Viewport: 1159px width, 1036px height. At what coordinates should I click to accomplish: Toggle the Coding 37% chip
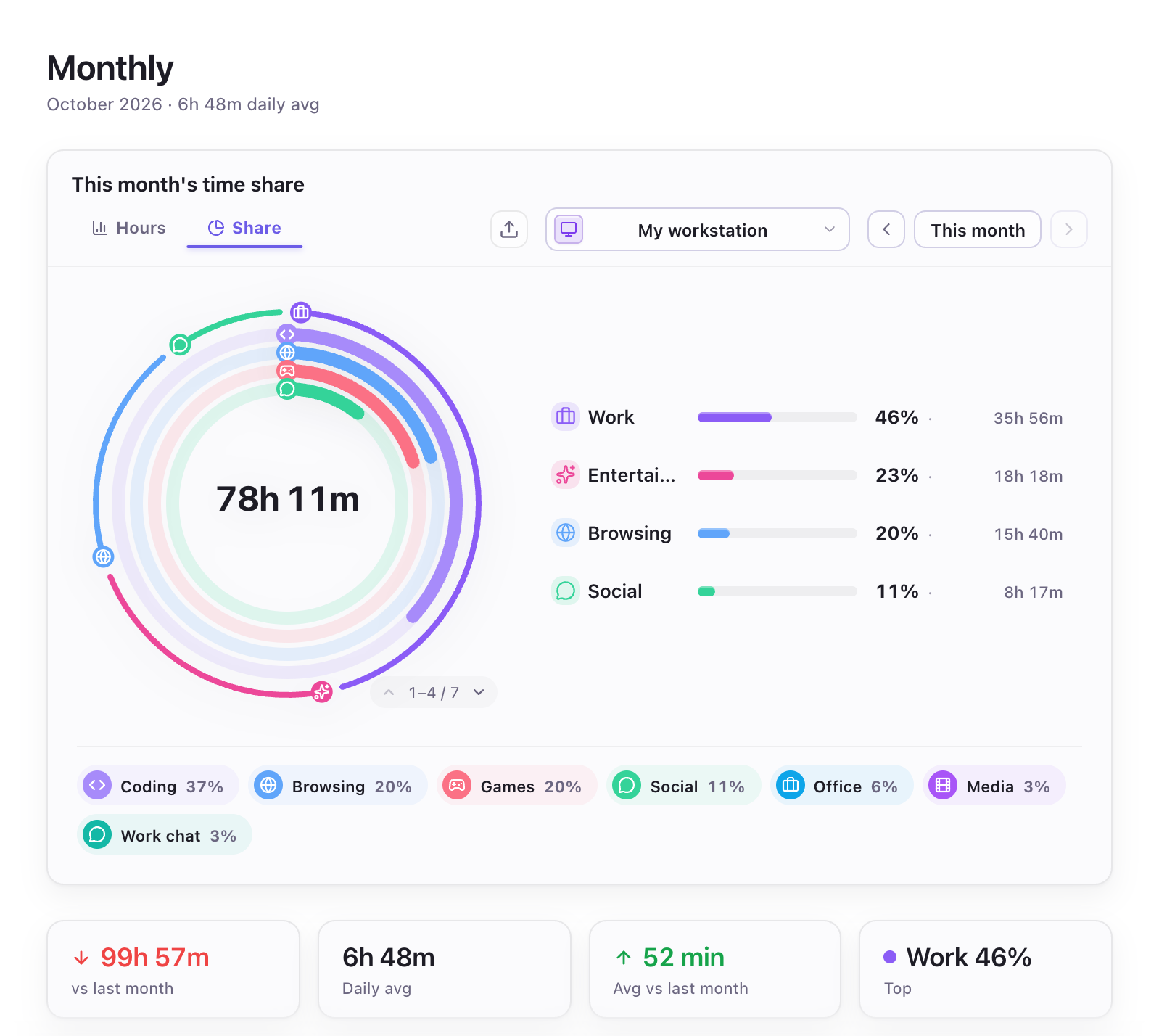click(x=158, y=785)
